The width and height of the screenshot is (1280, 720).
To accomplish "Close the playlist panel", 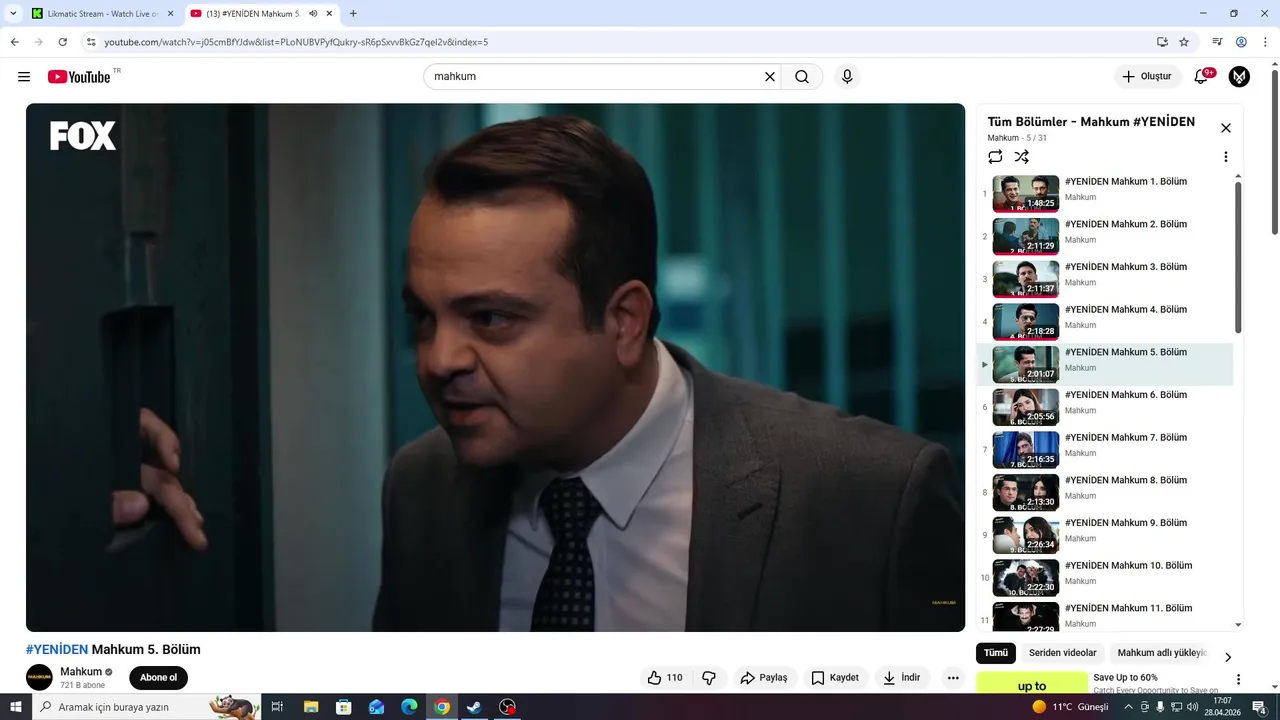I will click(1226, 128).
